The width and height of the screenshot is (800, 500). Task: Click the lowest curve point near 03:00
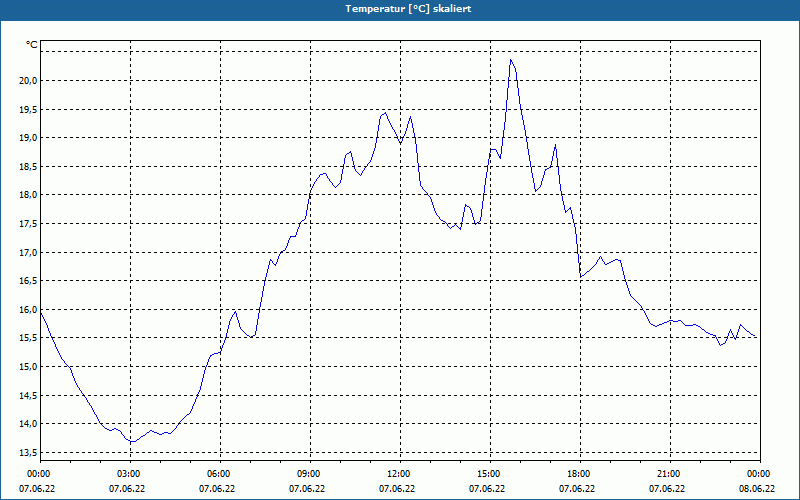[x=133, y=441]
